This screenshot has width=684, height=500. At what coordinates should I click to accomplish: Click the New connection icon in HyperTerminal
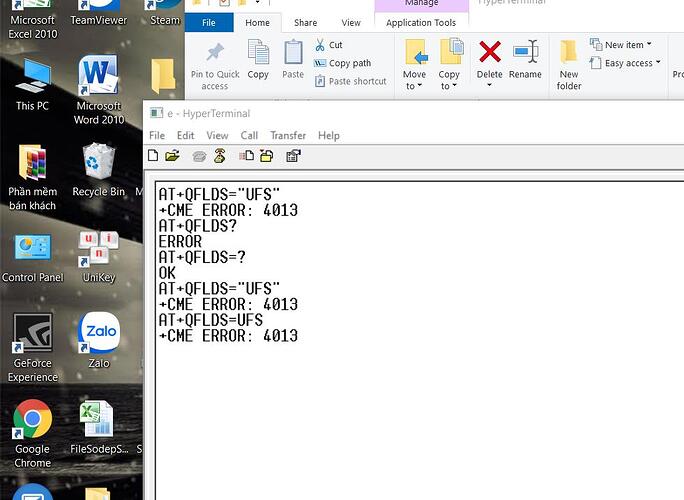153,155
